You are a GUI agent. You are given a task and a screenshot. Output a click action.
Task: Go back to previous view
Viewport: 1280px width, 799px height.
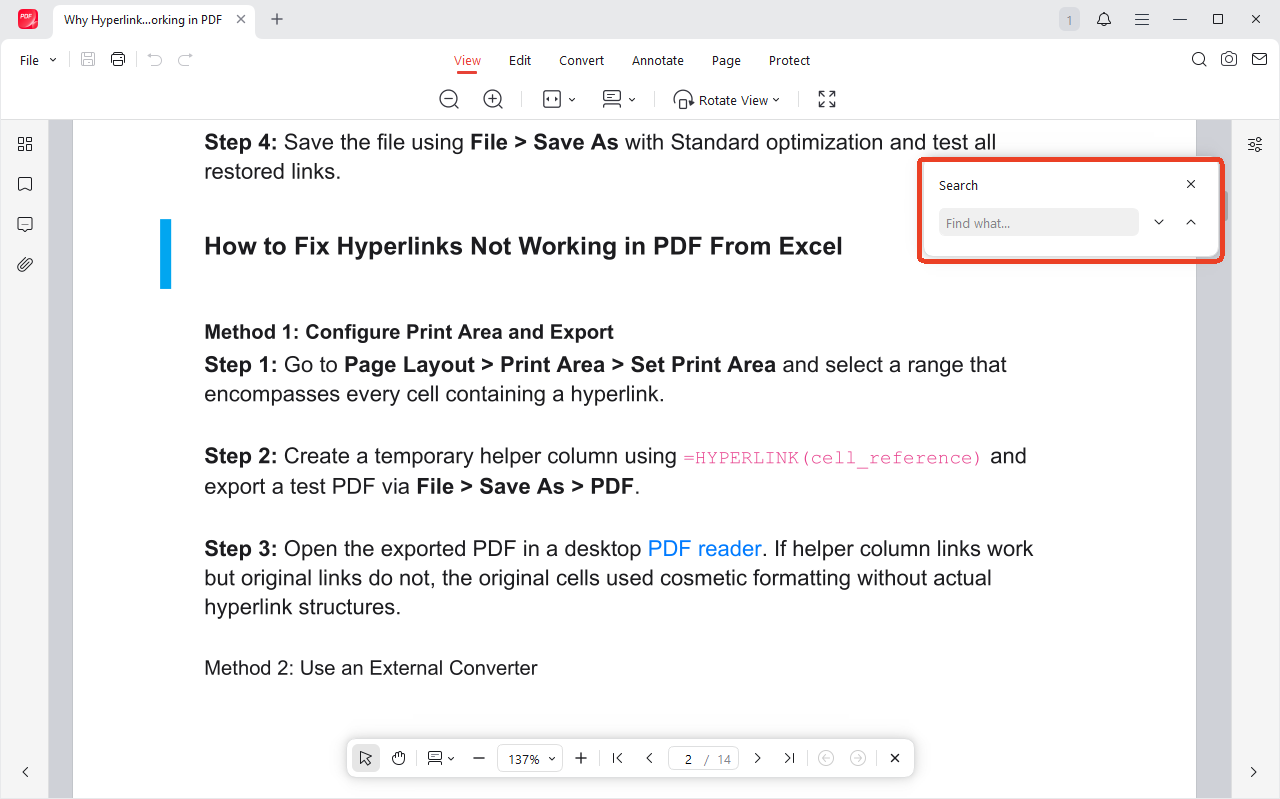coord(826,758)
